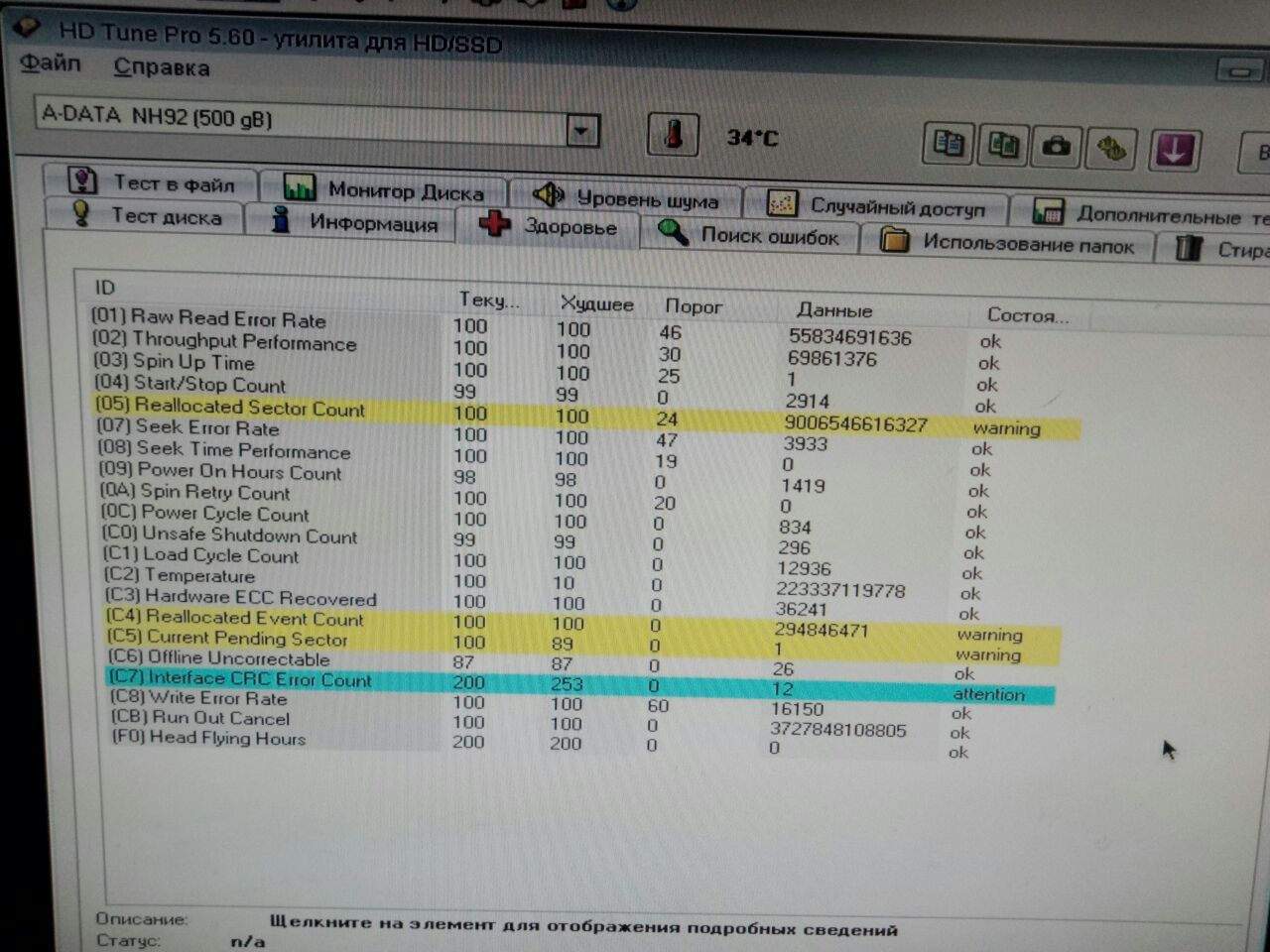The width and height of the screenshot is (1270, 952).
Task: Click the data value 9006546616327
Action: point(855,423)
